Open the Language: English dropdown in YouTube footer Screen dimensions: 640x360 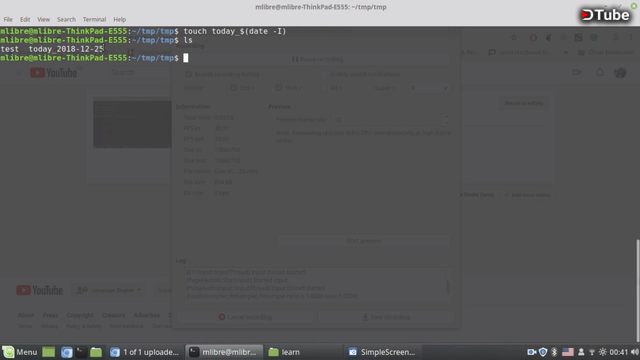tap(109, 290)
